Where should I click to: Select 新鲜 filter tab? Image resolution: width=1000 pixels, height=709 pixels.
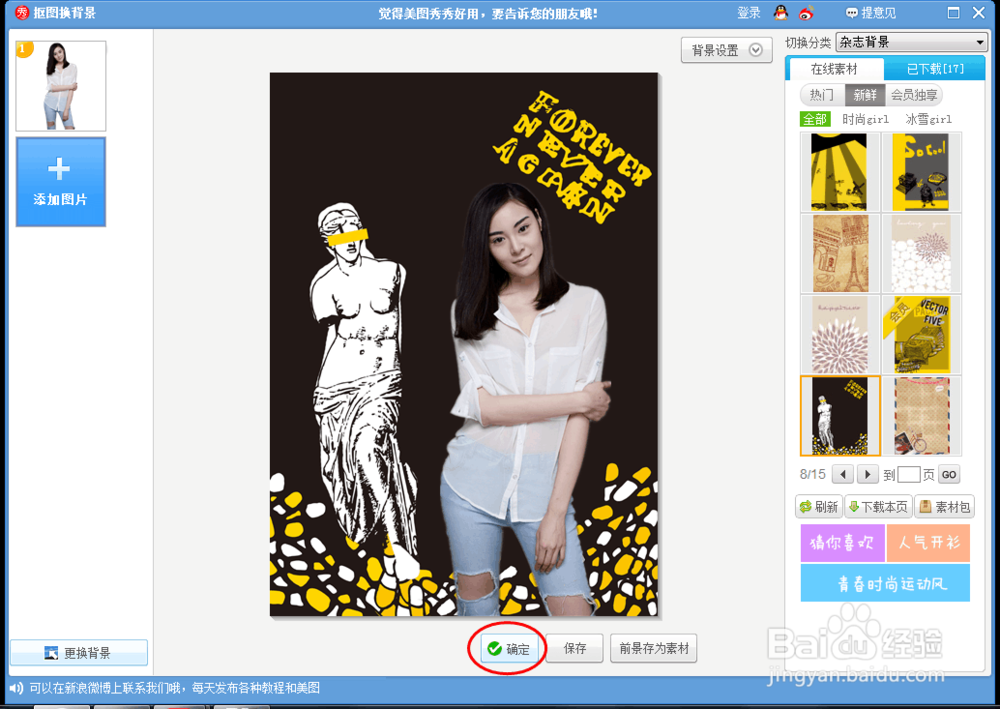click(x=865, y=95)
